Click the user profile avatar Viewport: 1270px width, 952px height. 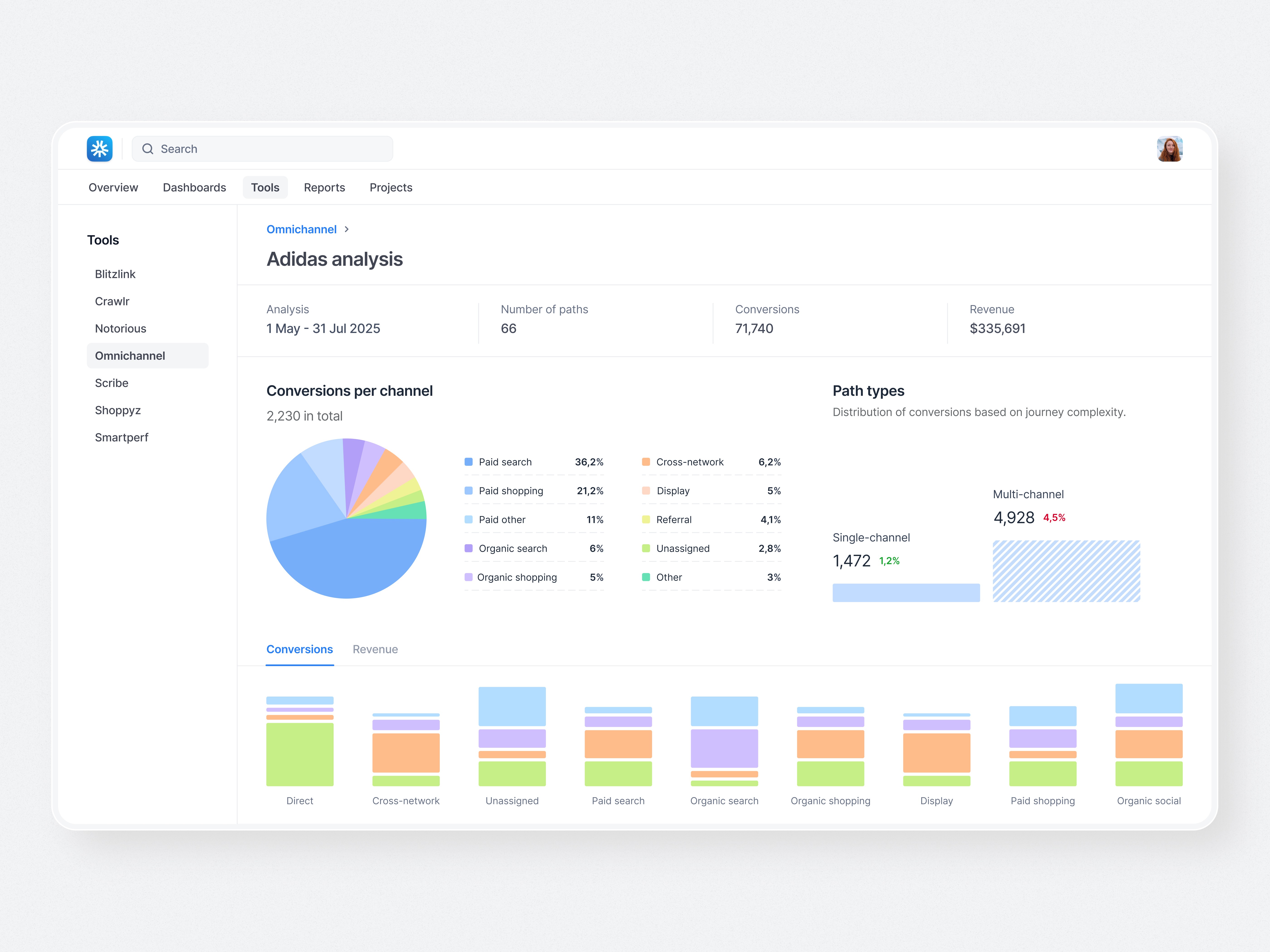[1170, 149]
